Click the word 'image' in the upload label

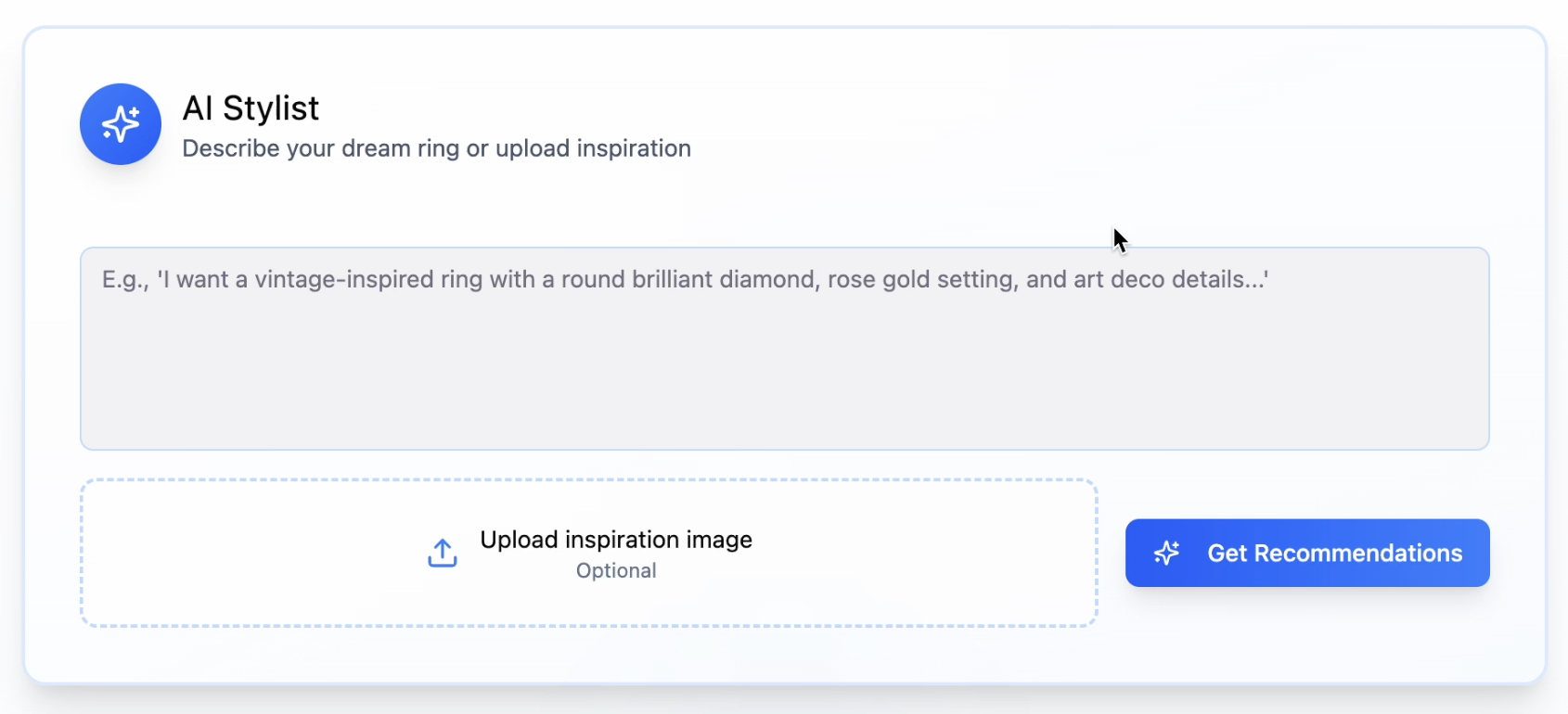pos(719,540)
